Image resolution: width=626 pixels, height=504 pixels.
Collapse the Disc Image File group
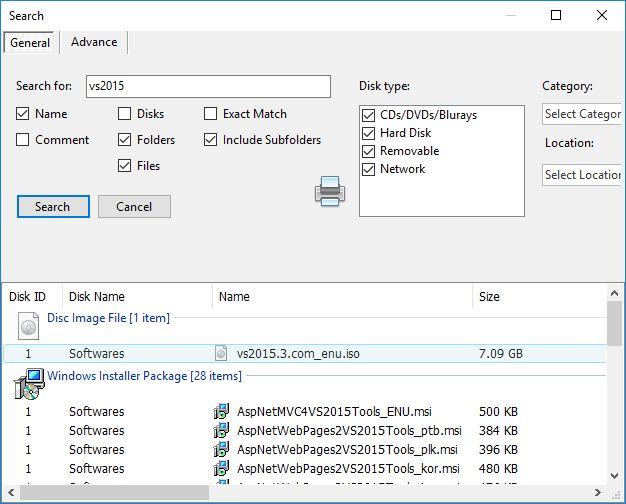pyautogui.click(x=108, y=318)
